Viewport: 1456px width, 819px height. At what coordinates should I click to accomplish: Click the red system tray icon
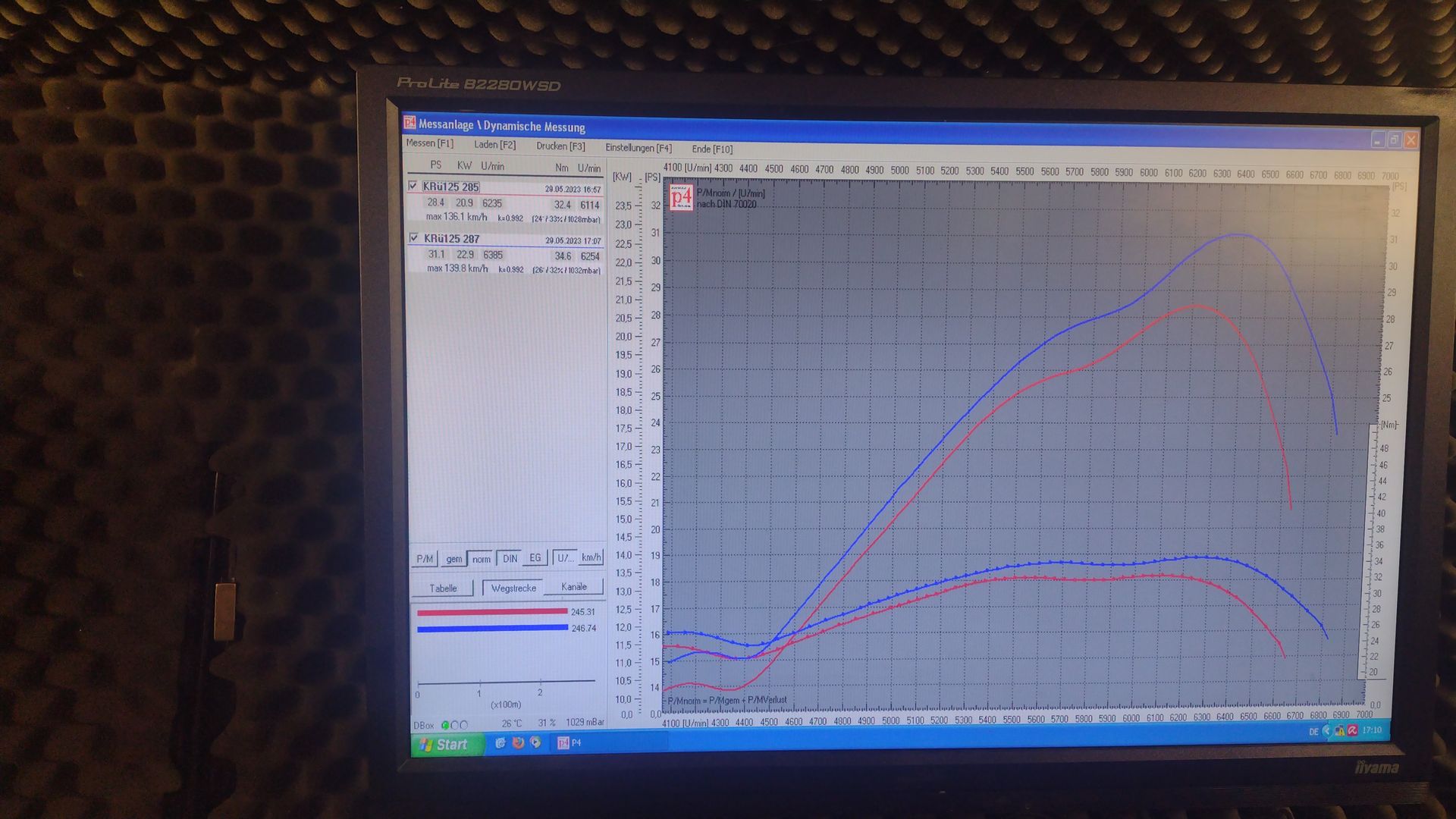tap(1352, 731)
